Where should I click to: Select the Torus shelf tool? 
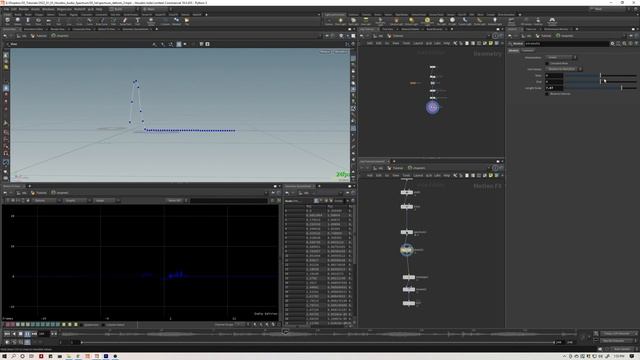pyautogui.click(x=38, y=21)
